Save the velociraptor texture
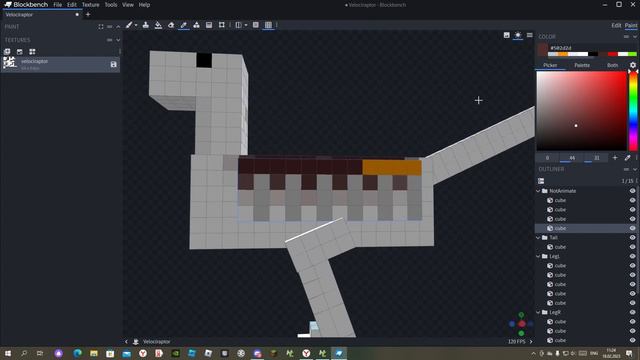640x360 pixels. [113, 64]
